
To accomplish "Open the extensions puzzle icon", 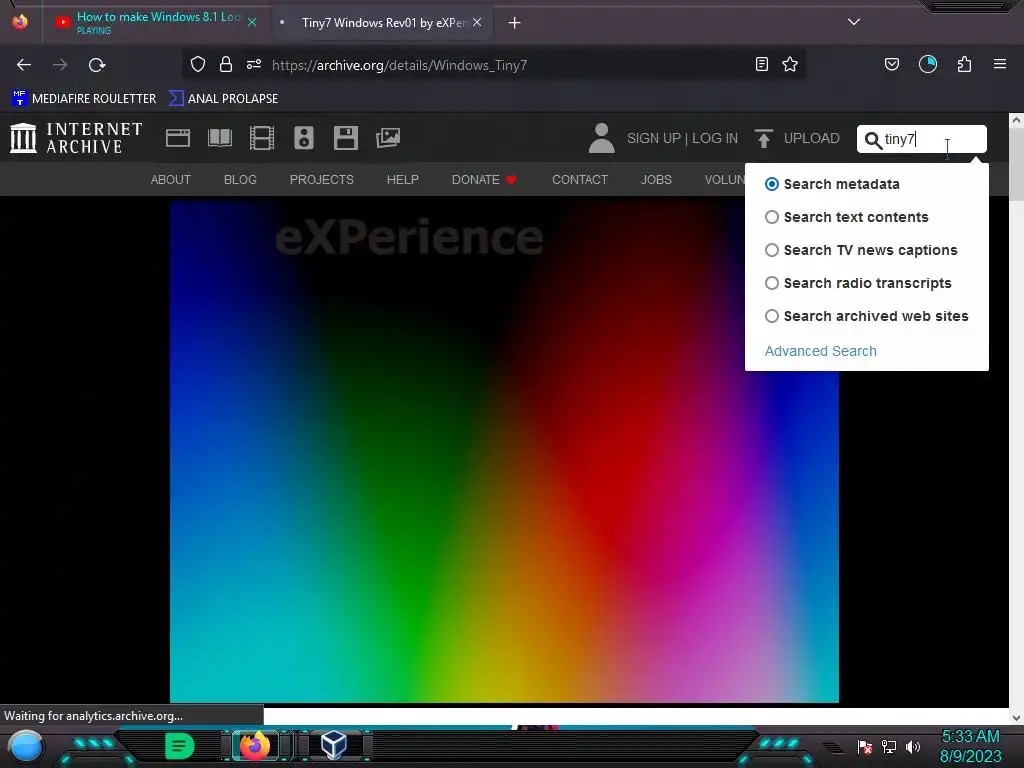I will click(964, 64).
